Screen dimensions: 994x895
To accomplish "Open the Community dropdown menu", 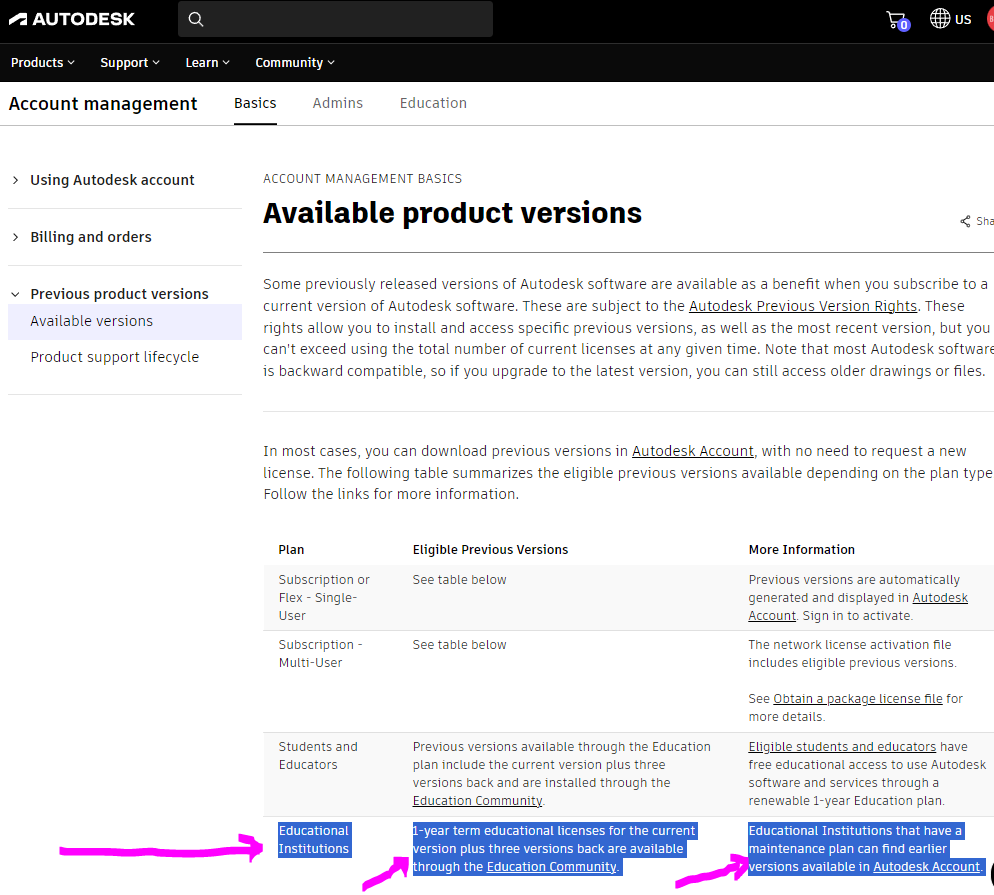I will [x=294, y=62].
